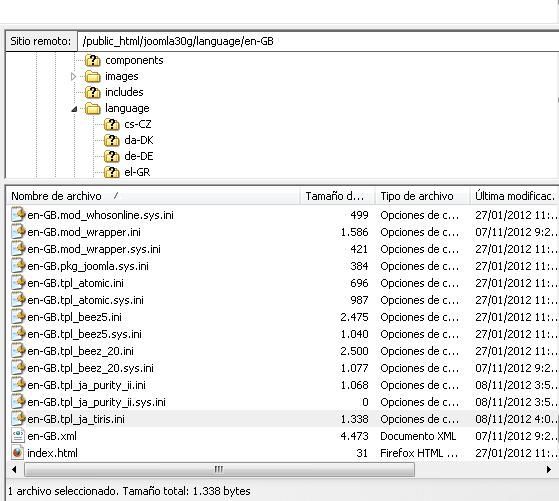The width and height of the screenshot is (559, 501).
Task: Click the index.html Firefox file icon
Action: point(18,453)
